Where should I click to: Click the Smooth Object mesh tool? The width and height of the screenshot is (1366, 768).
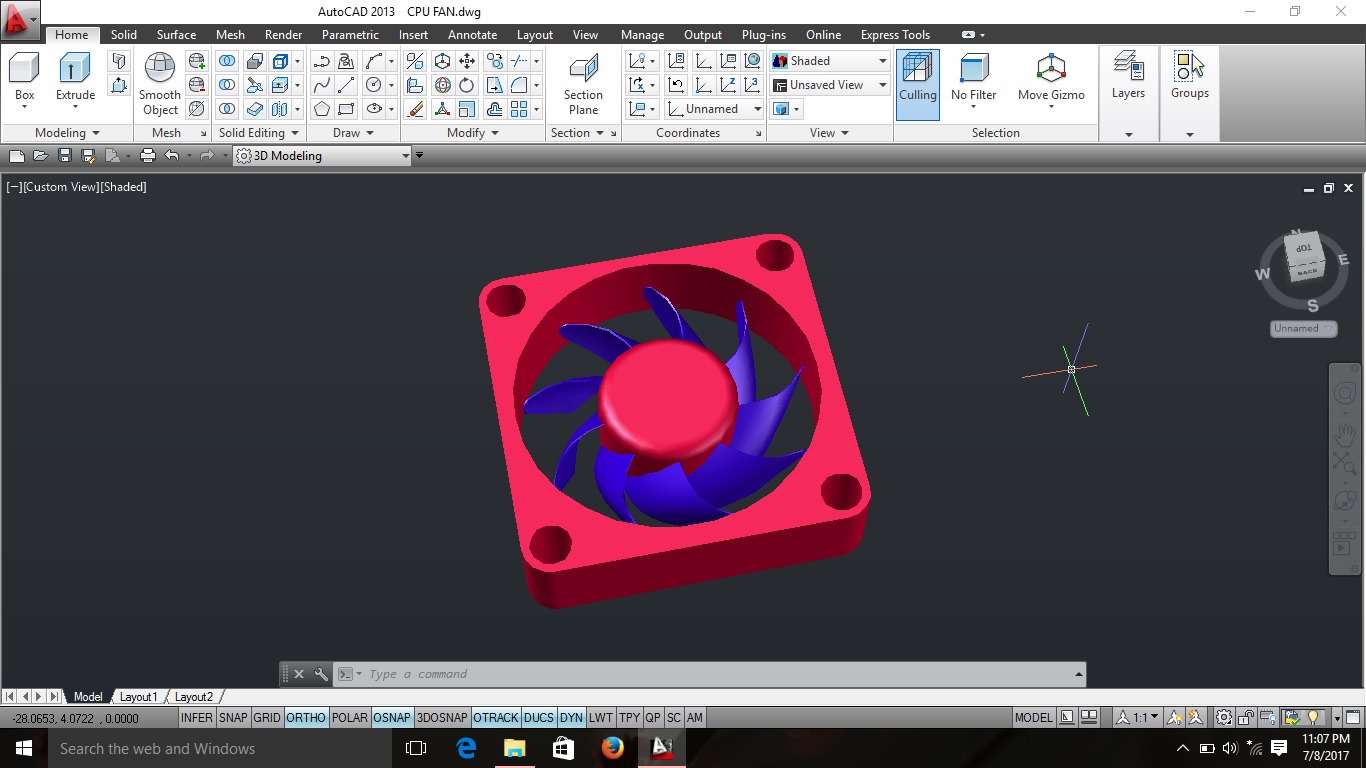pyautogui.click(x=160, y=84)
